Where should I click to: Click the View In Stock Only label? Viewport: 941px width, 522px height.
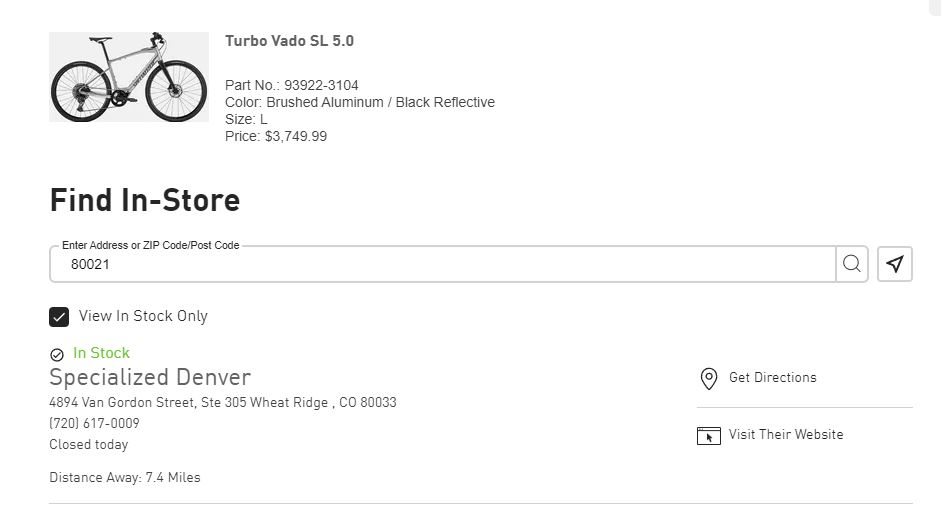[143, 316]
